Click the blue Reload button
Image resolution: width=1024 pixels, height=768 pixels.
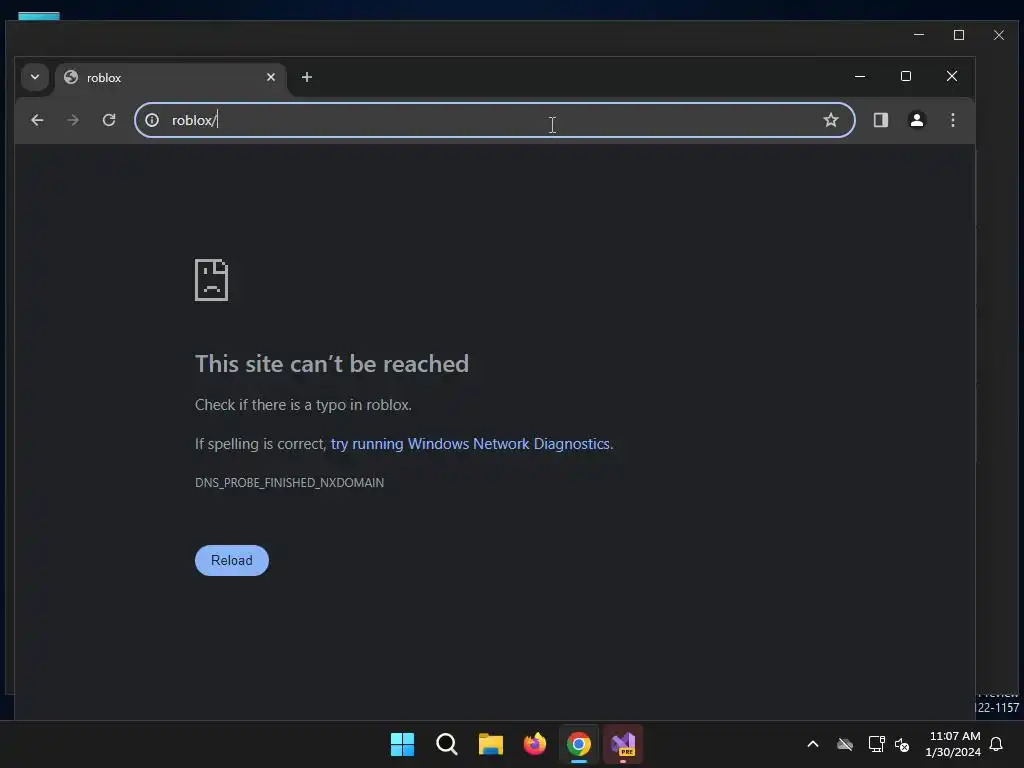coord(232,560)
